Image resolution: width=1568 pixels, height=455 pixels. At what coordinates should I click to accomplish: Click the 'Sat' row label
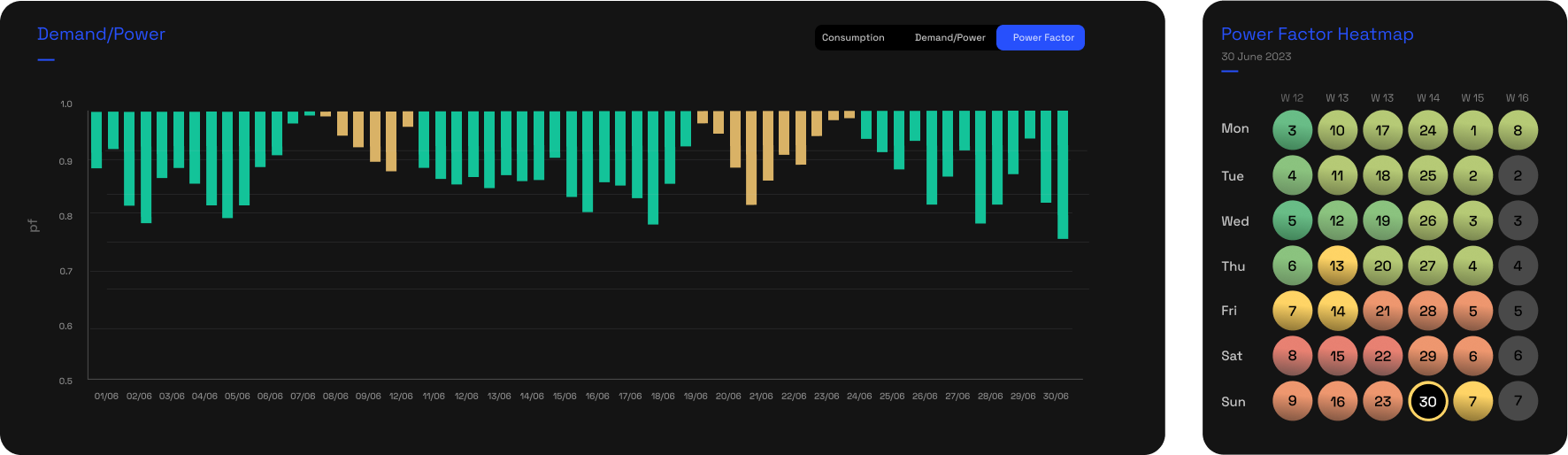(x=1231, y=356)
